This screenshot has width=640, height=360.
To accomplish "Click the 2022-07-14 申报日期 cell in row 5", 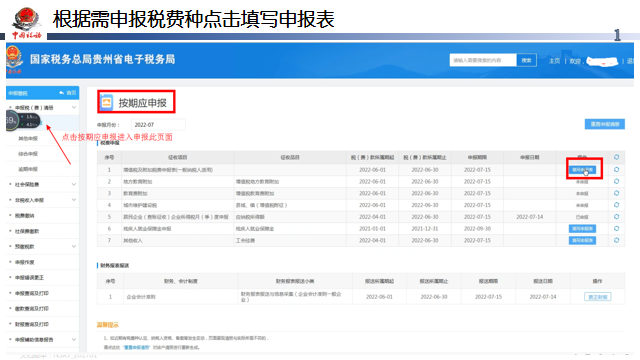I will point(530,217).
